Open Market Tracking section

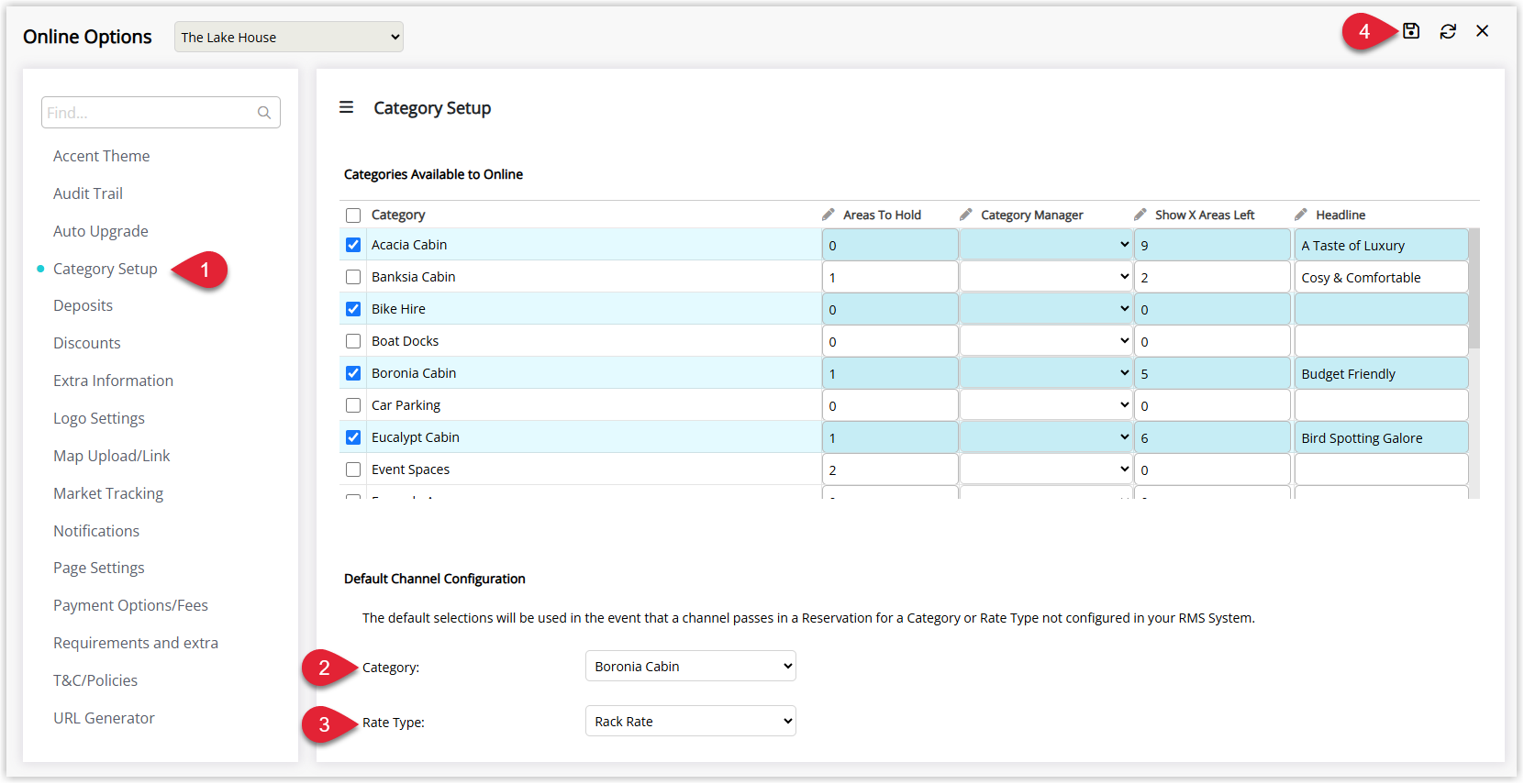[x=108, y=493]
